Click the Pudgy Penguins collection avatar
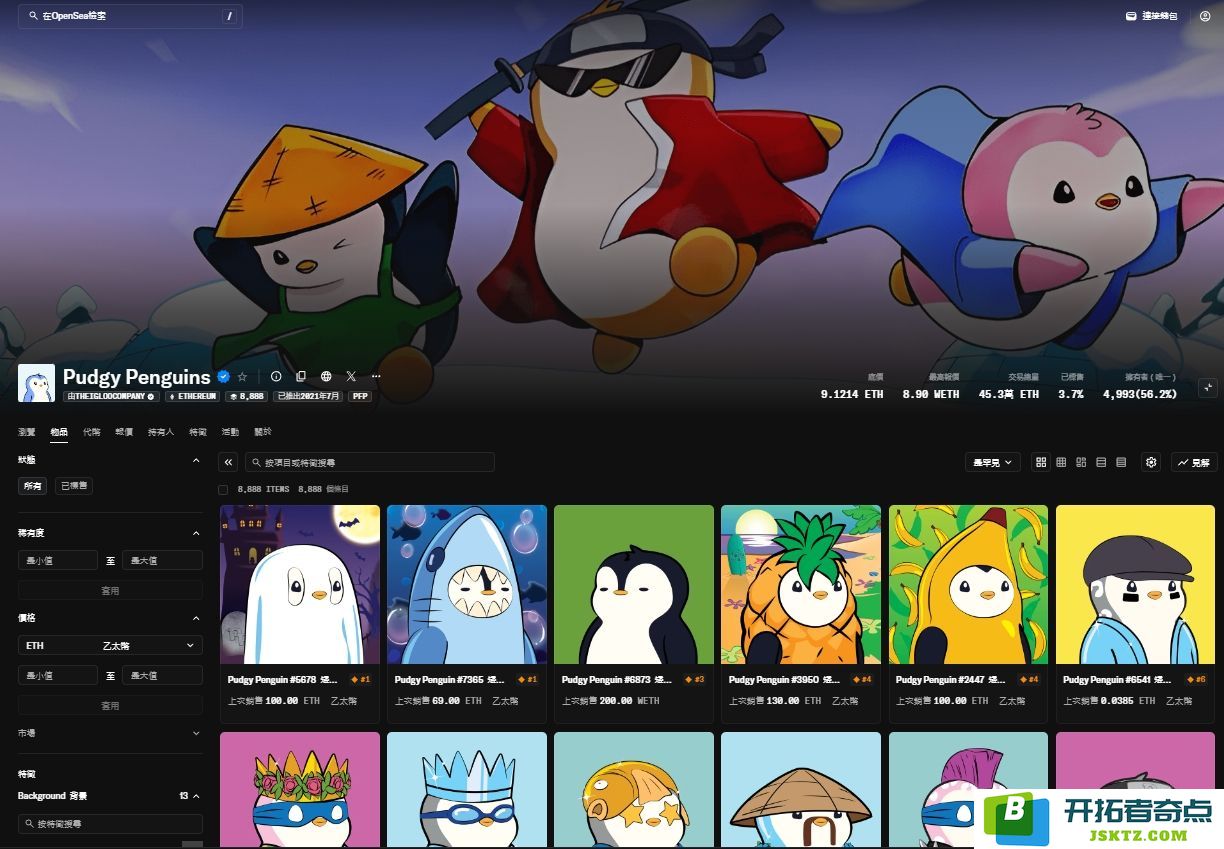The image size is (1224, 849). coord(36,383)
